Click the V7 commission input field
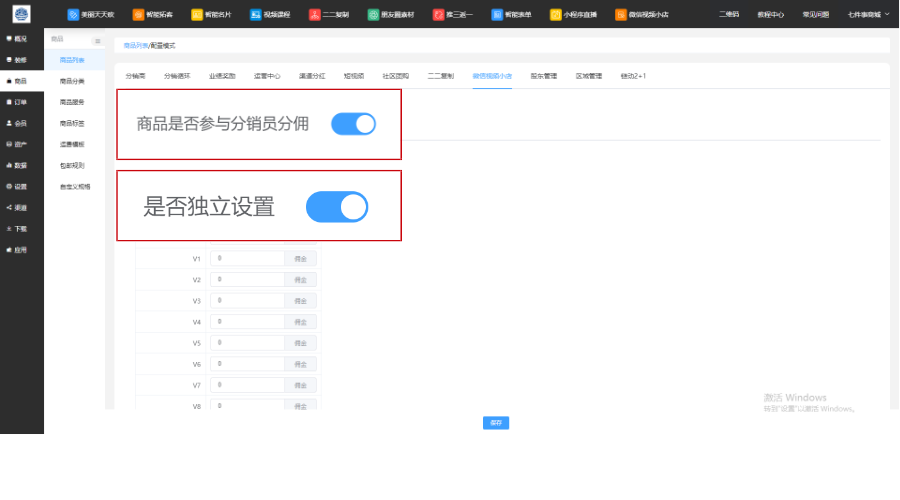 [247, 385]
